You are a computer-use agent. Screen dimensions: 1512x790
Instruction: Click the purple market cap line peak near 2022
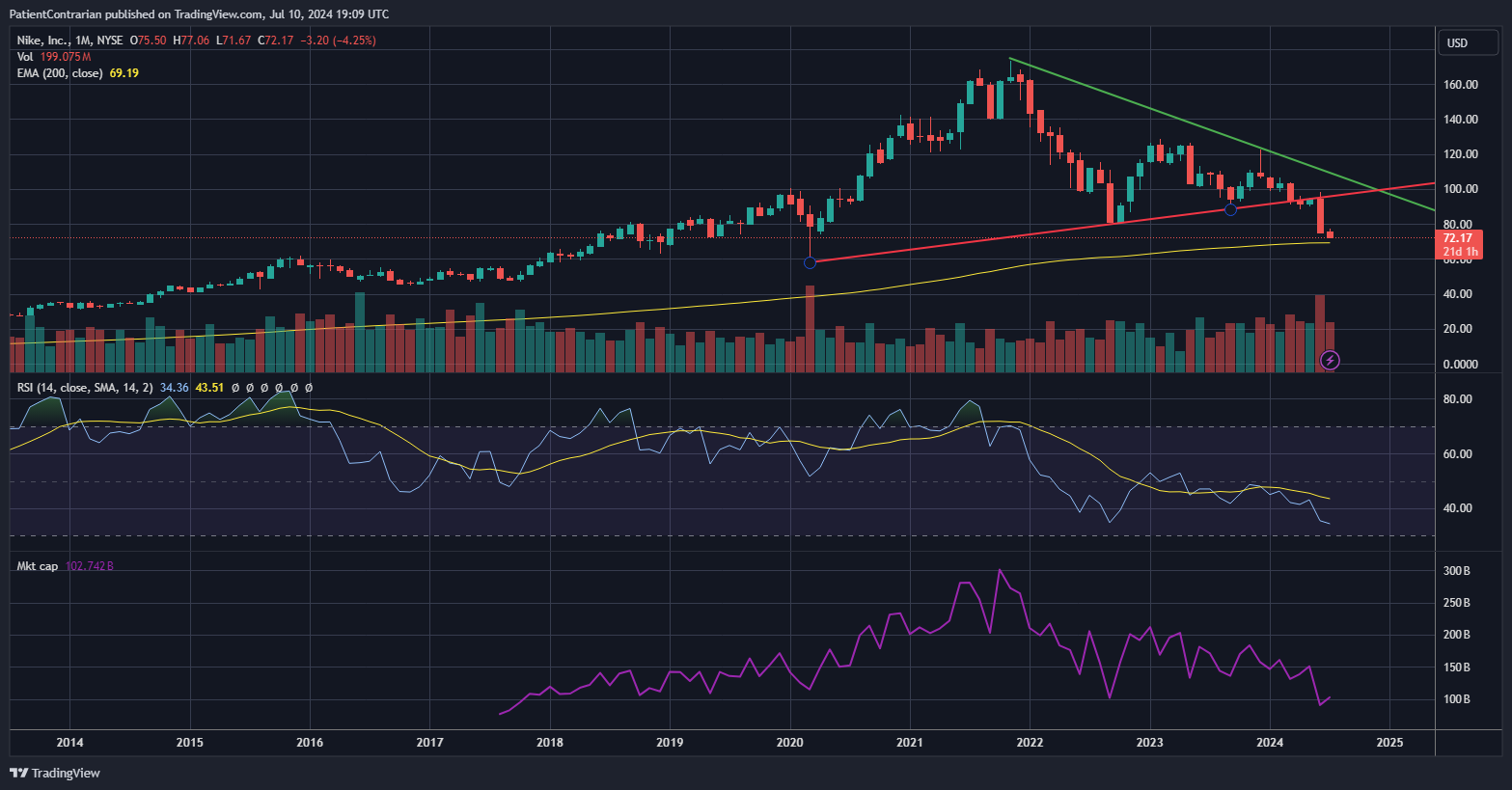pyautogui.click(x=1000, y=571)
